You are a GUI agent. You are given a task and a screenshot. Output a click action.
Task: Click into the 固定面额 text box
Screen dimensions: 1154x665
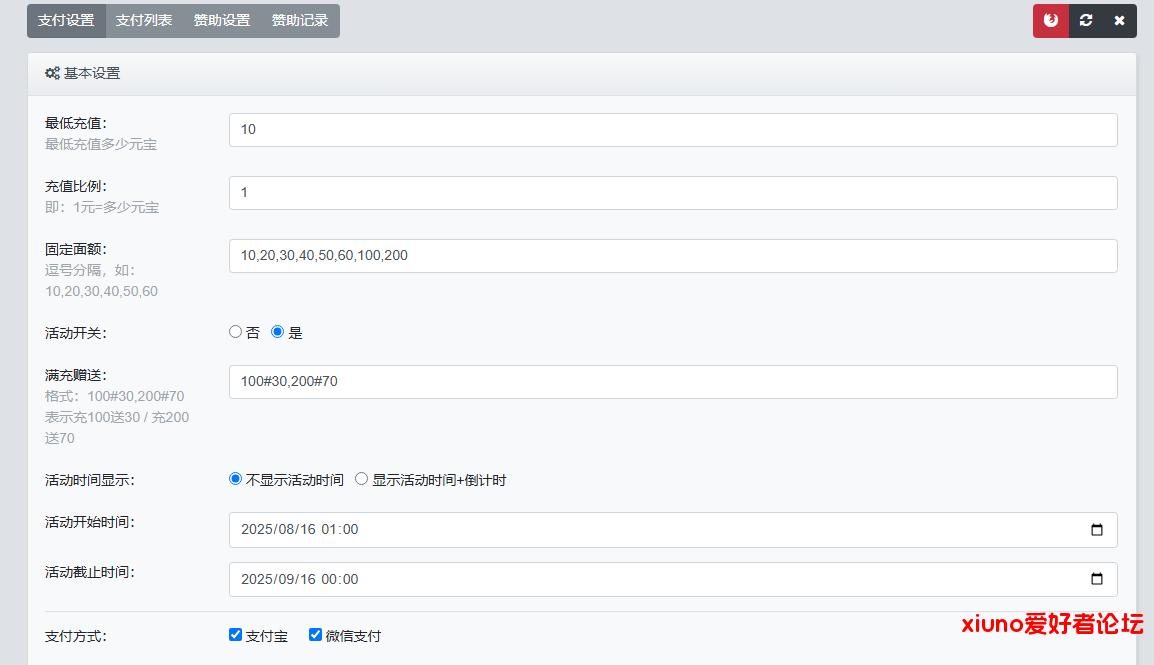(673, 256)
